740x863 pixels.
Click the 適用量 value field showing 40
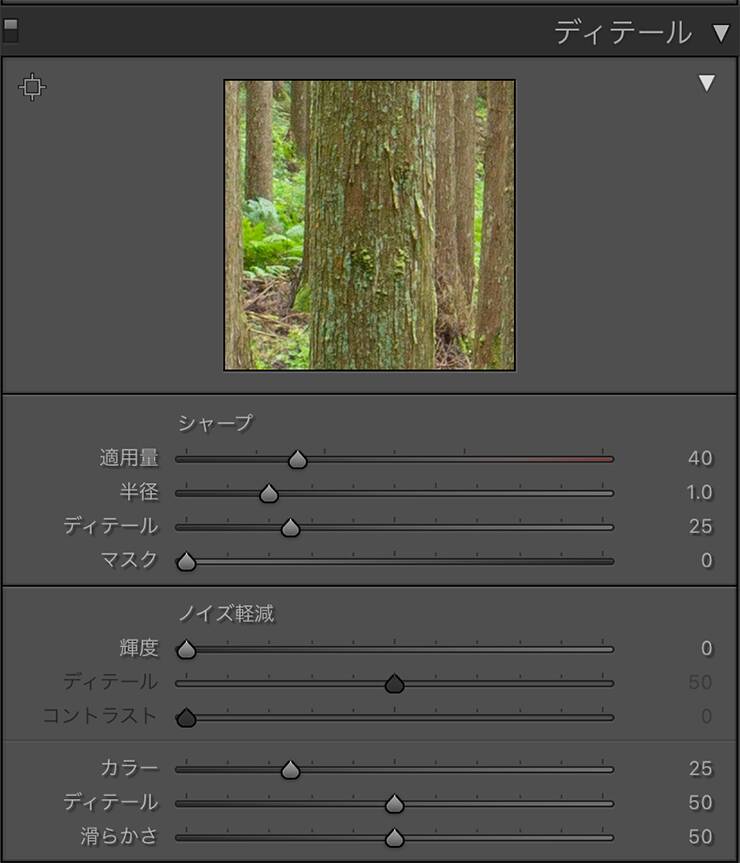[x=700, y=458]
